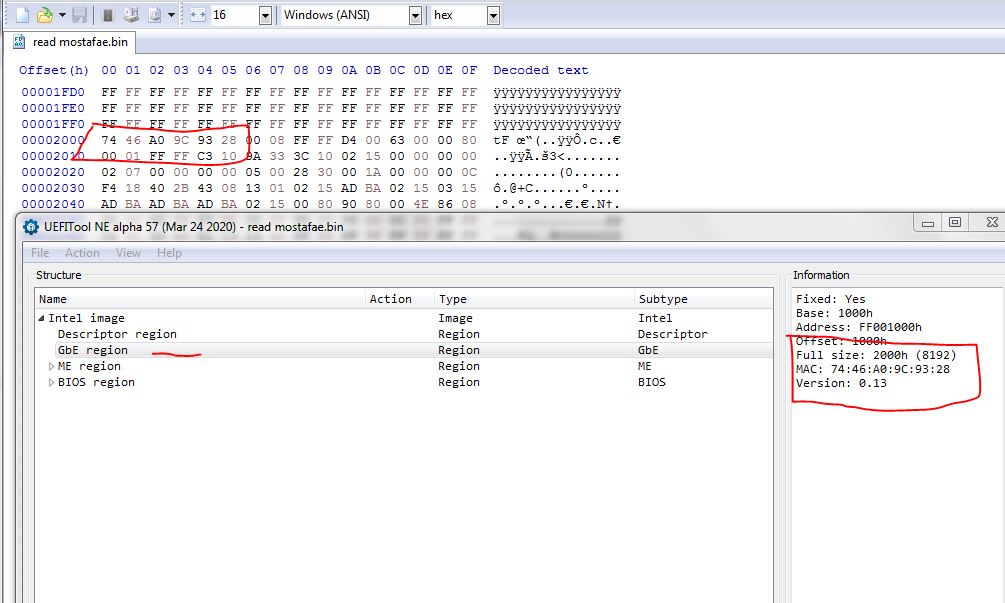Select offset 00002040 row label
Screen dimensions: 1005x603
(53, 204)
